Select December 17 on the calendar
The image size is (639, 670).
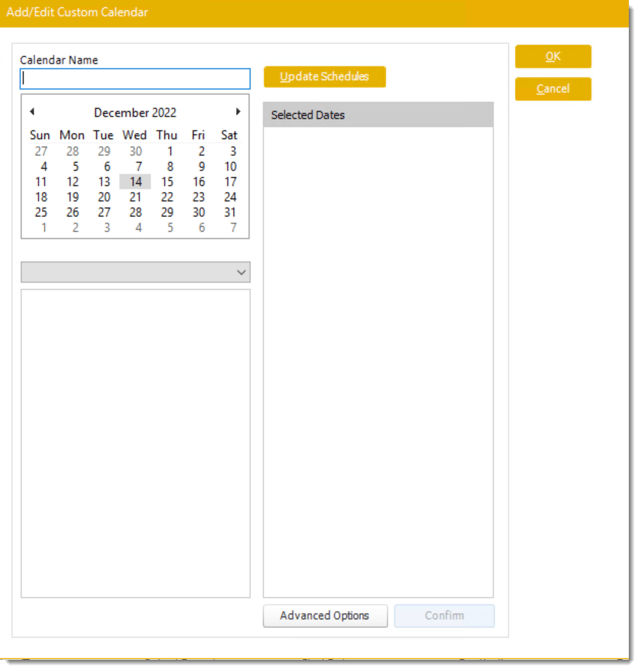tap(230, 182)
